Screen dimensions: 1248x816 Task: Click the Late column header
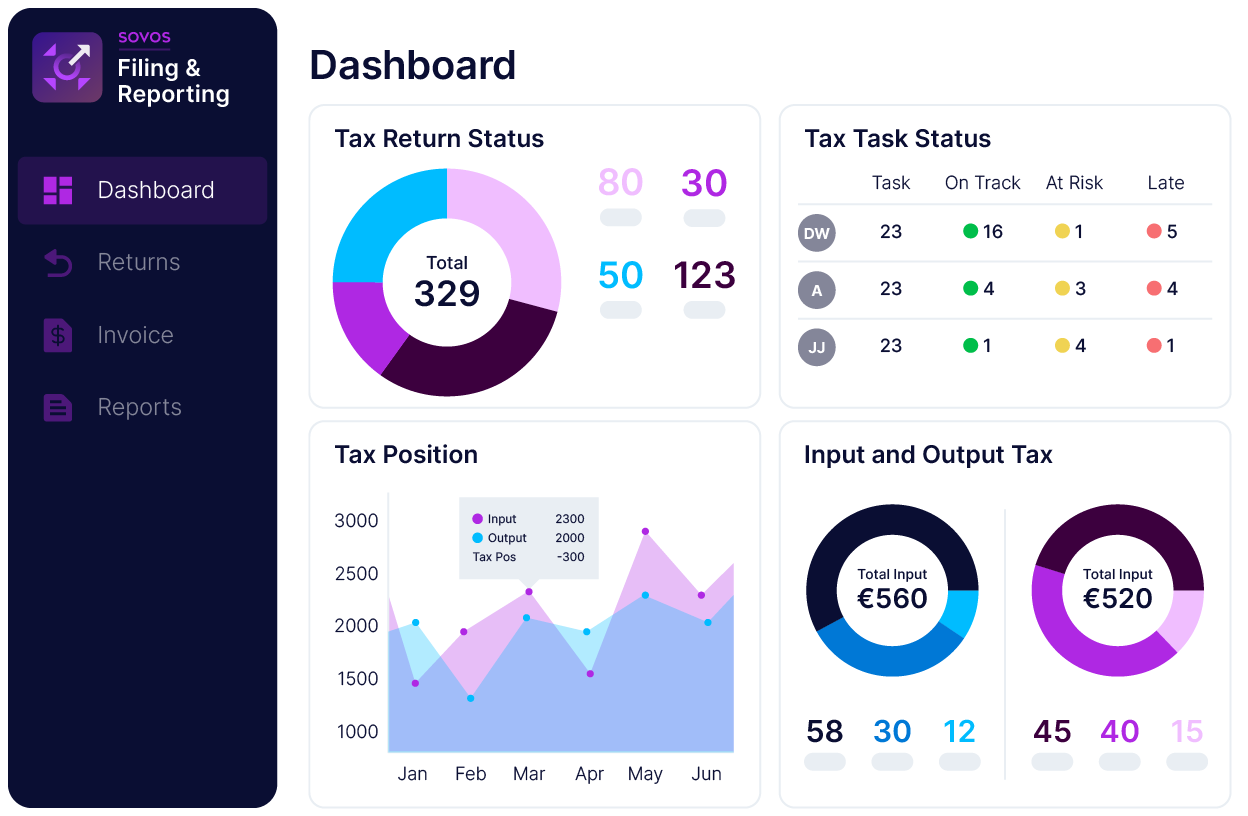(1165, 183)
